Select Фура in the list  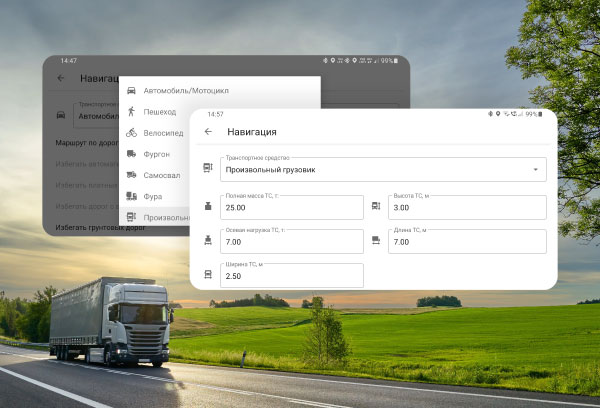[153, 196]
